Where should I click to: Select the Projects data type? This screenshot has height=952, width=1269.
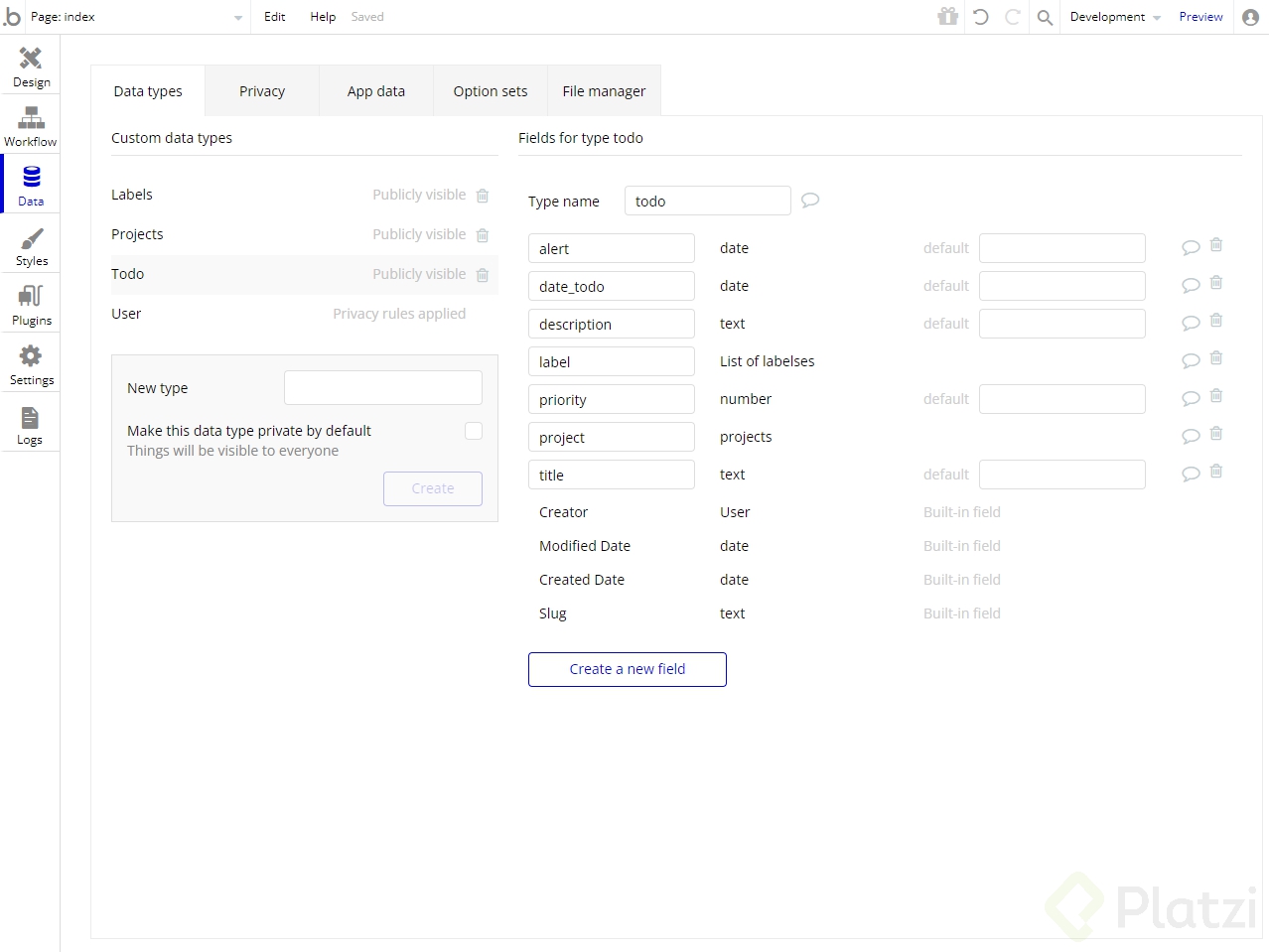pyautogui.click(x=138, y=234)
